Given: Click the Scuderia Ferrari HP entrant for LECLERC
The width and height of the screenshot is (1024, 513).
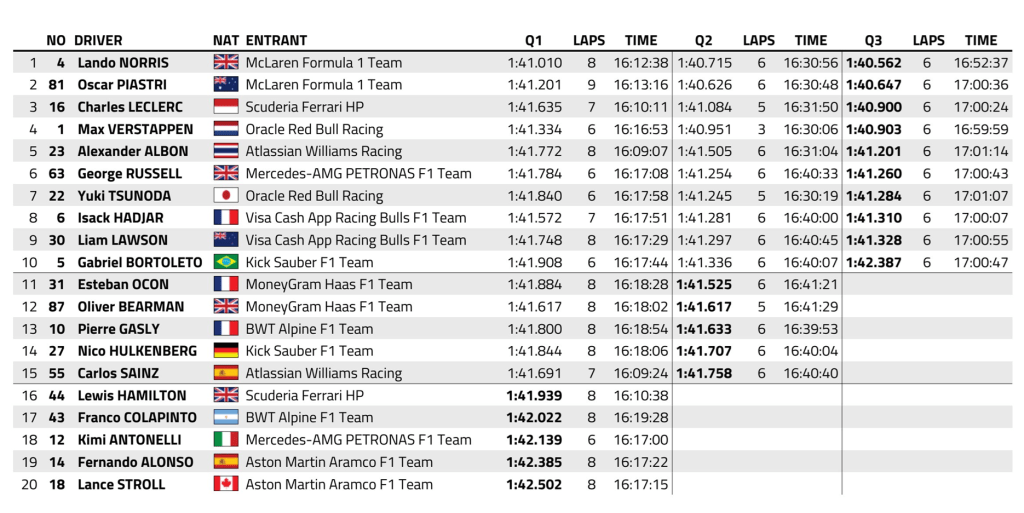Looking at the screenshot, I should tap(305, 107).
